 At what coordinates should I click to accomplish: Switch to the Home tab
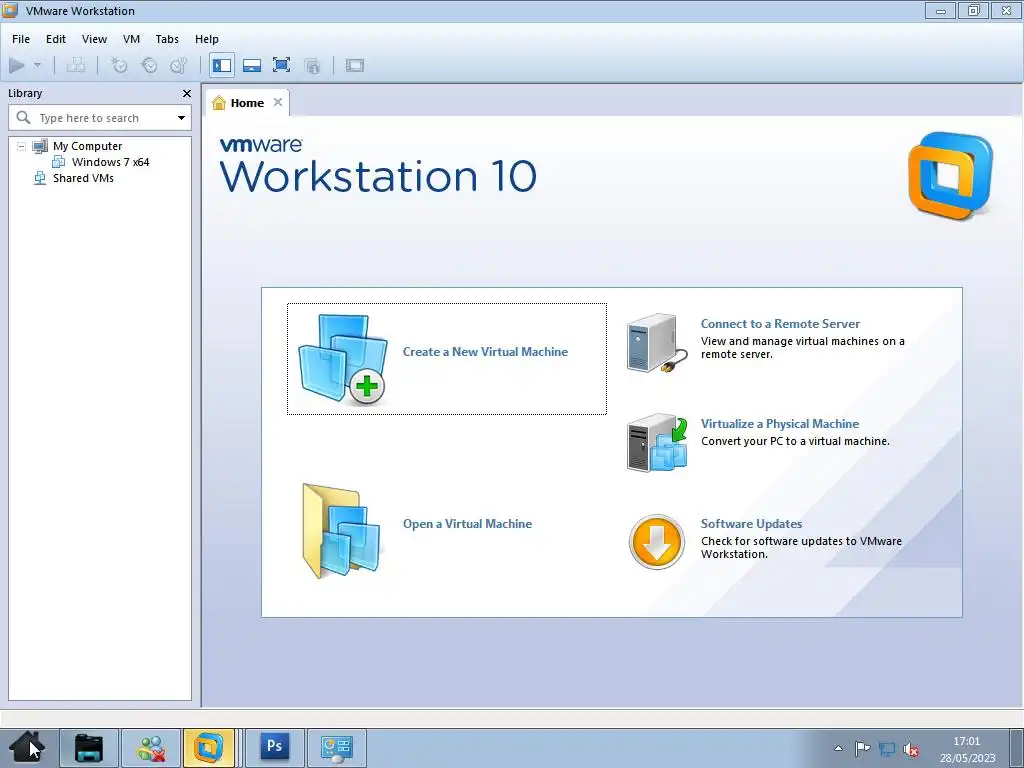(x=247, y=103)
